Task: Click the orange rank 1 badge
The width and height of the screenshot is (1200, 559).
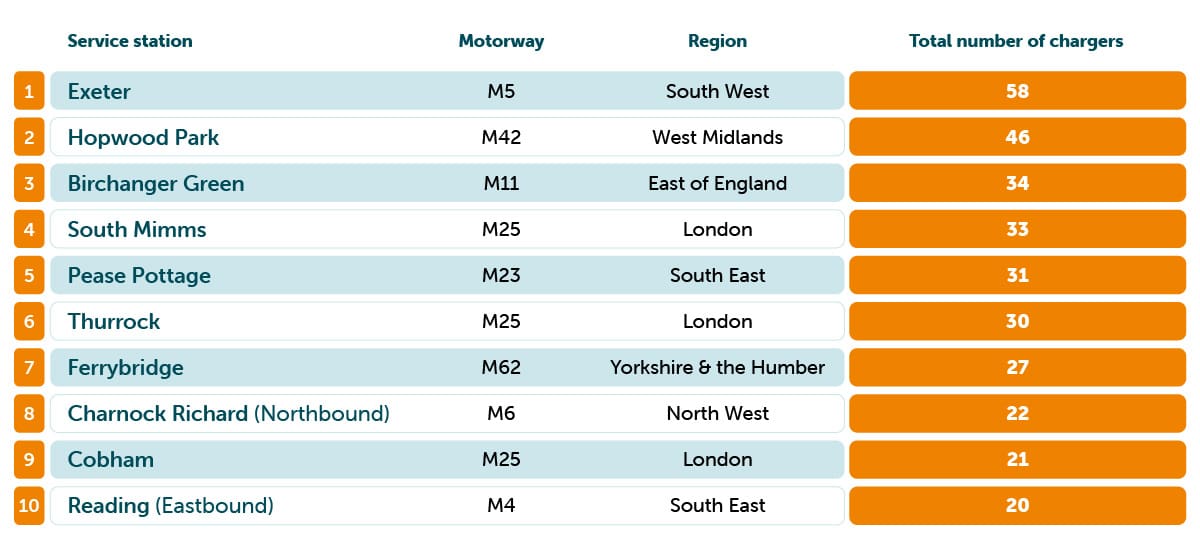Action: click(29, 91)
